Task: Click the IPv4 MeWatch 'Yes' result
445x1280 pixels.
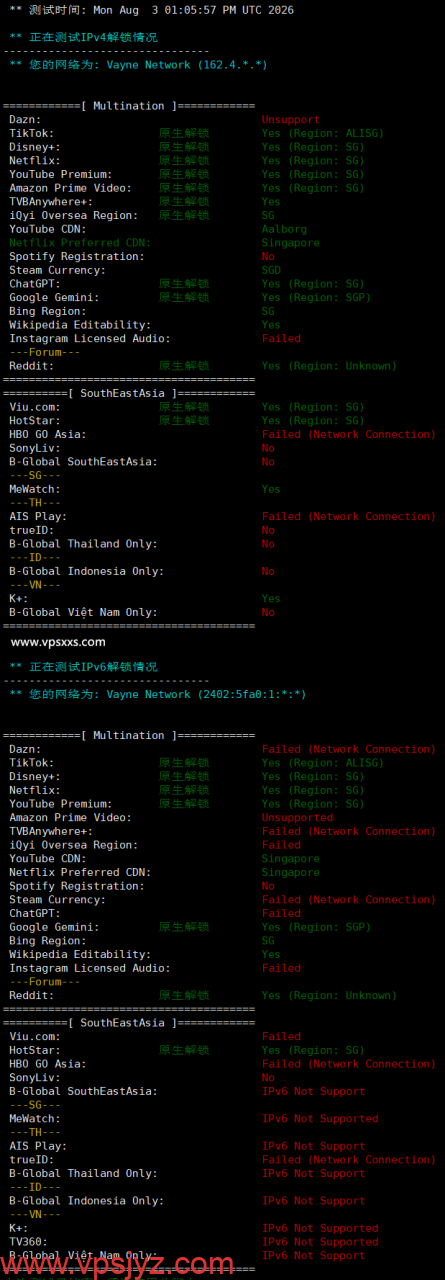Action: (x=271, y=489)
